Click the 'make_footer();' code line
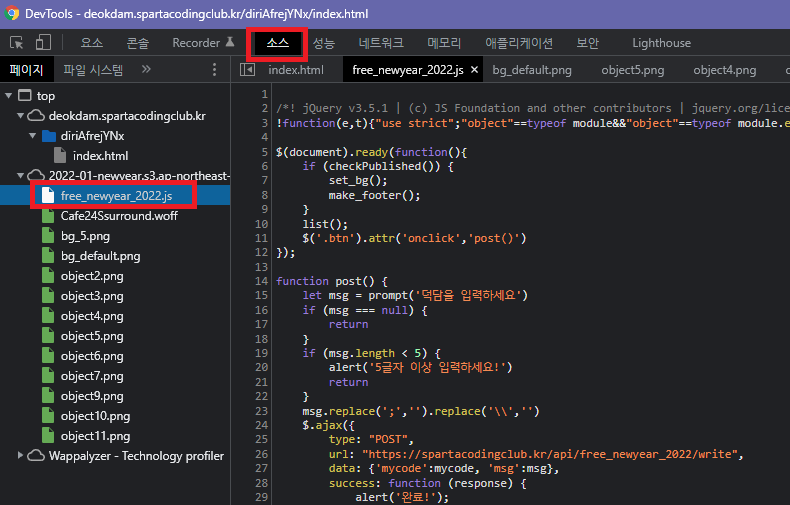Image resolution: width=790 pixels, height=505 pixels. point(374,195)
